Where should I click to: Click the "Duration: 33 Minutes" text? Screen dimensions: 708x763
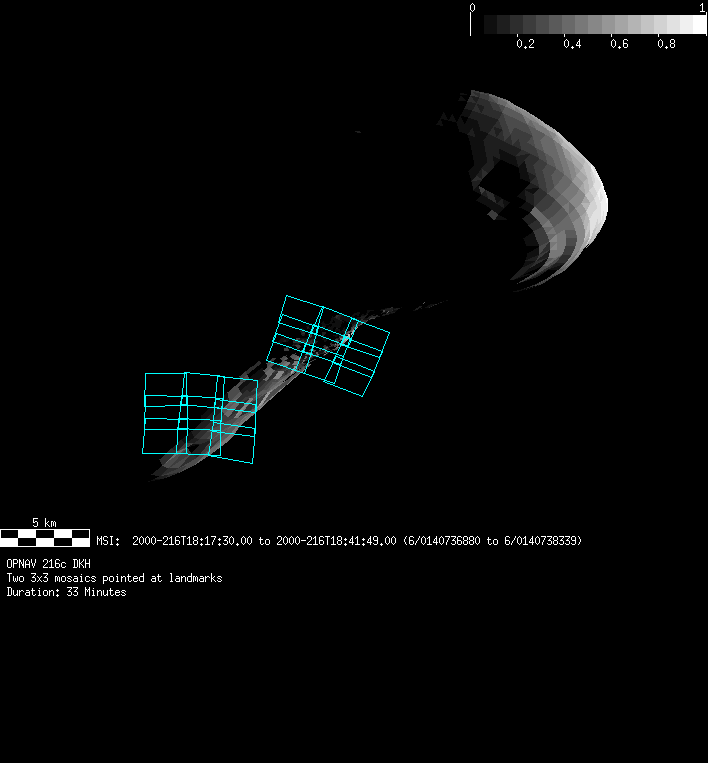(66, 593)
